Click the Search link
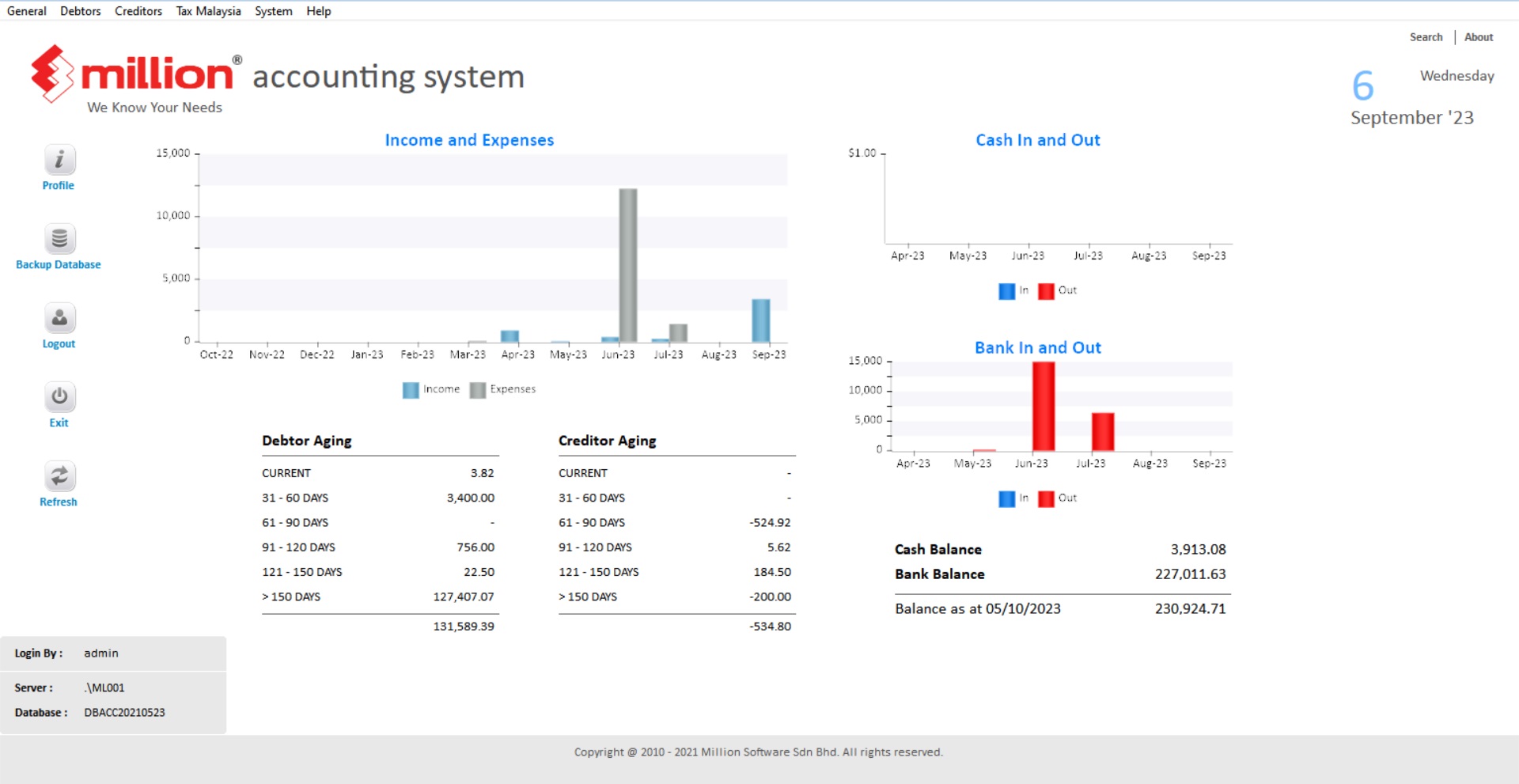This screenshot has width=1519, height=784. tap(1426, 36)
